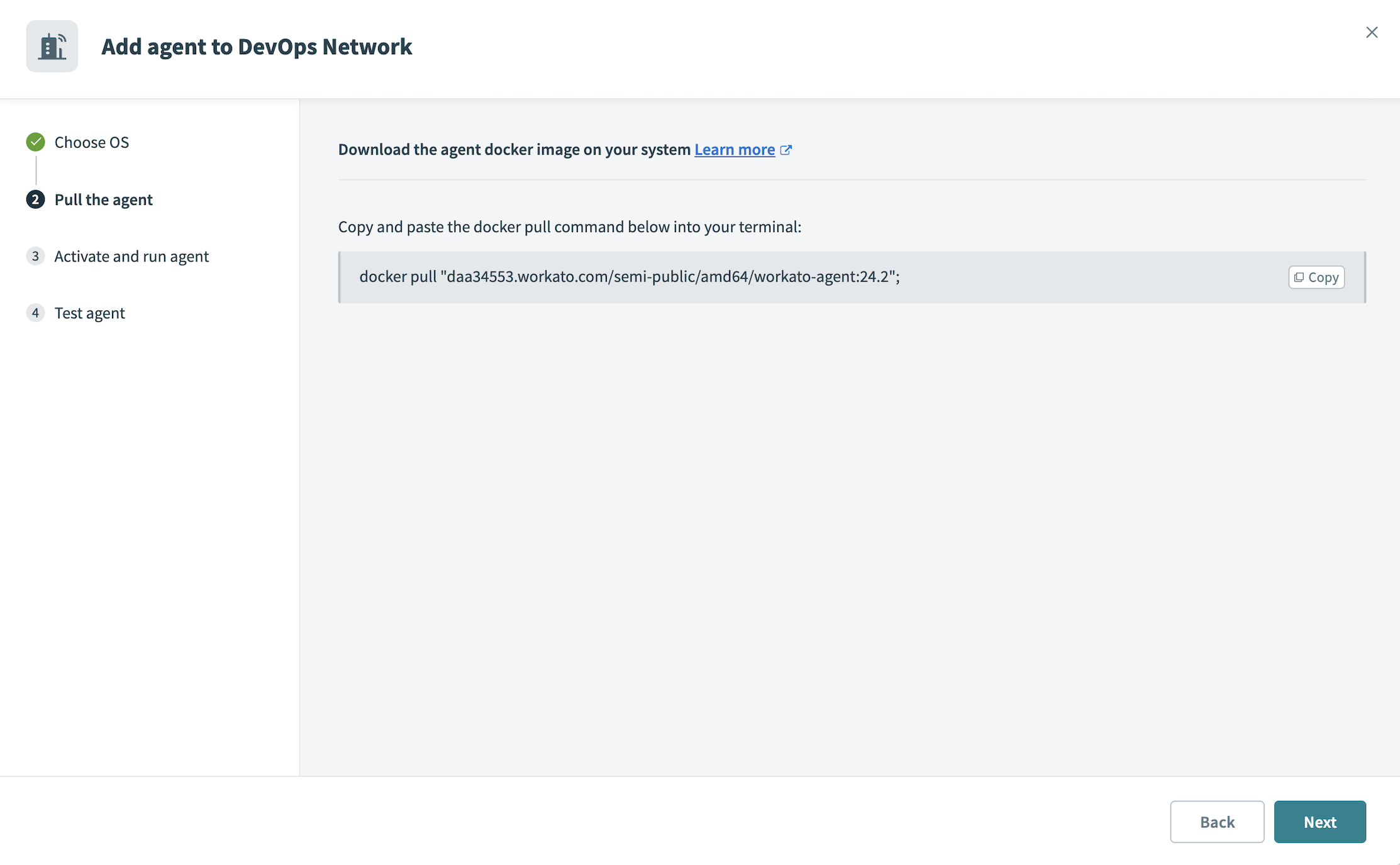Click the step 4 number badge
Viewport: 1400px width, 865px height.
click(x=36, y=312)
